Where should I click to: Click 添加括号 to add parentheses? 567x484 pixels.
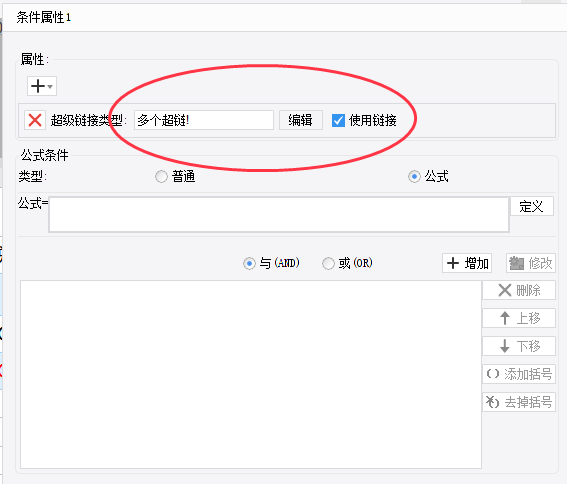tap(519, 374)
